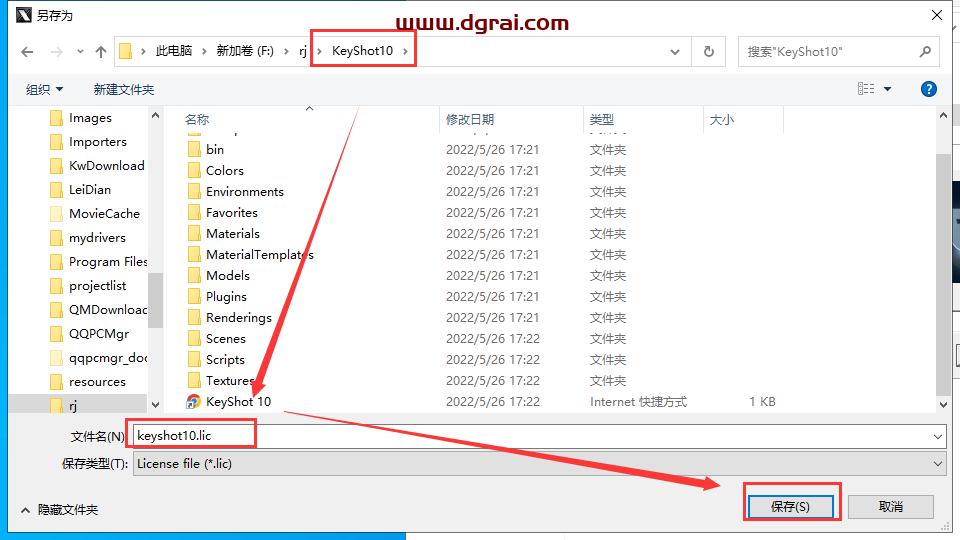Select the Textures folder icon

click(x=194, y=381)
